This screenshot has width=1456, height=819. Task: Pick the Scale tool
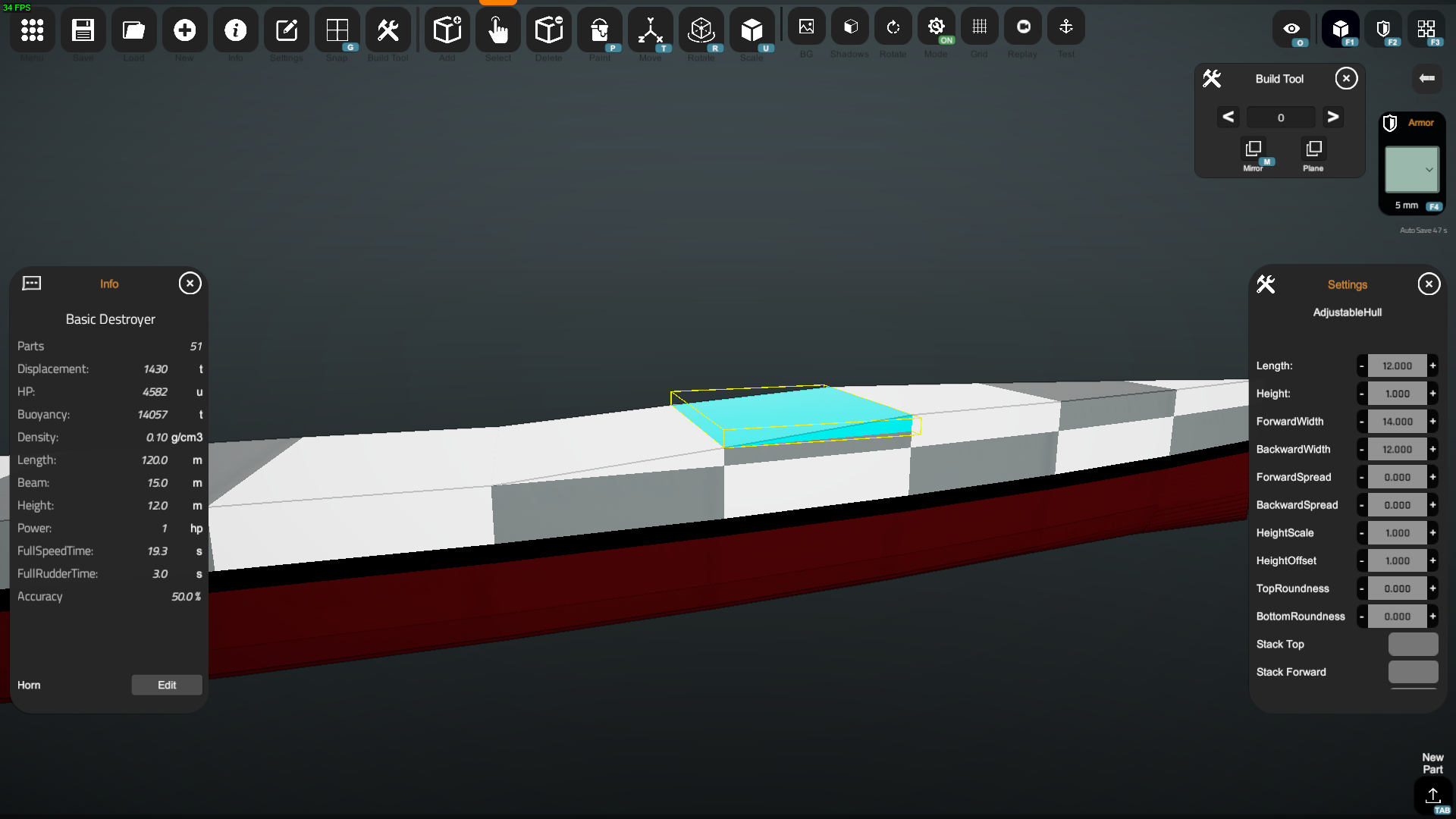tap(752, 30)
